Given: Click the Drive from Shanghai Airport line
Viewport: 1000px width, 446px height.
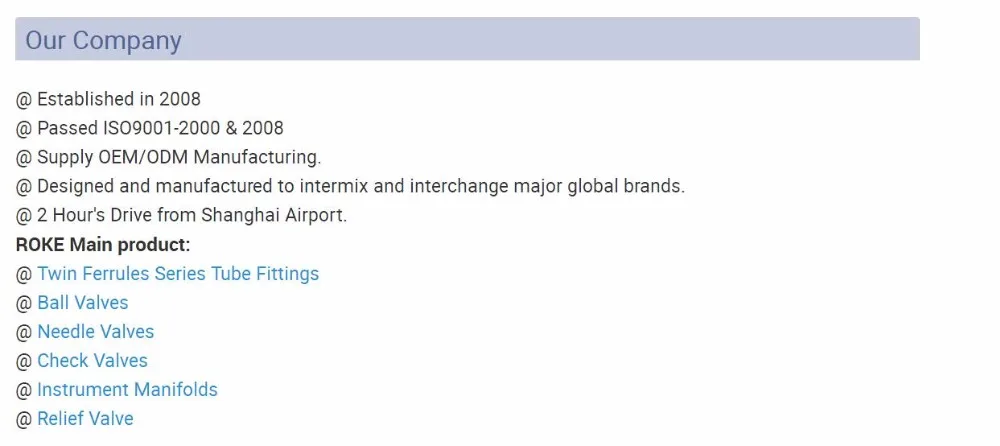Looking at the screenshot, I should (182, 215).
